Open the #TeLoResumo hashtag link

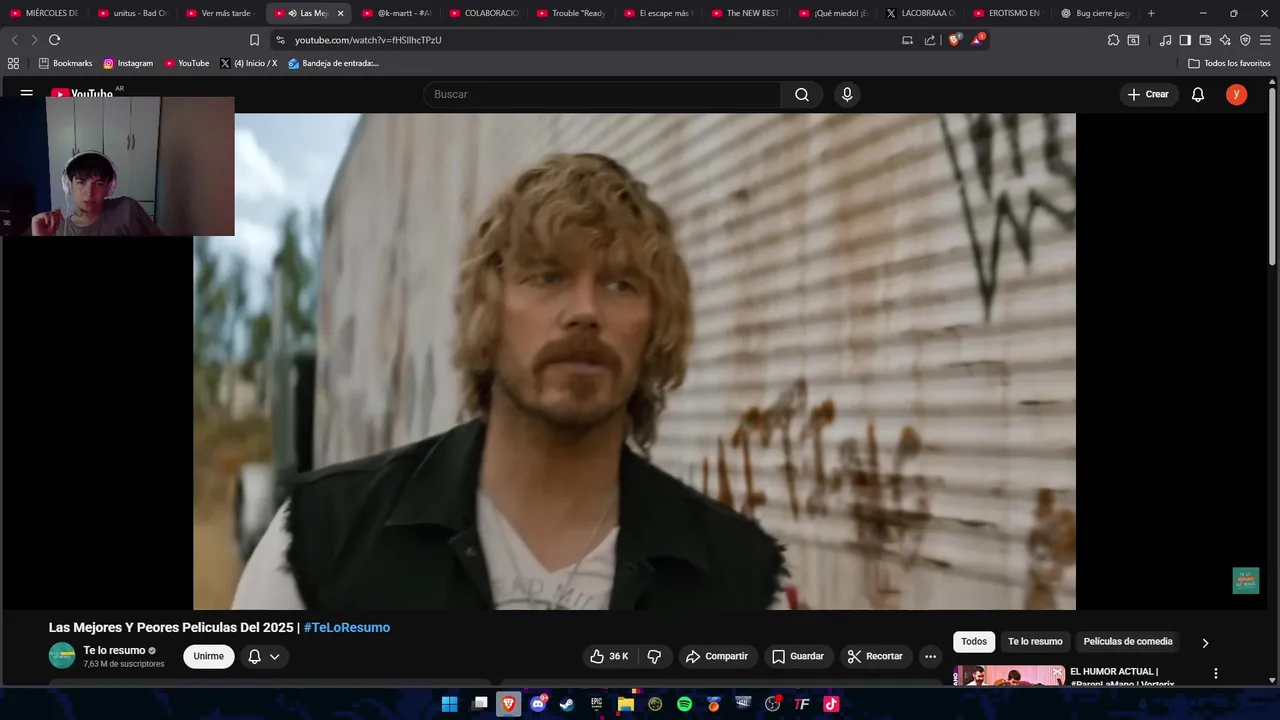347,628
